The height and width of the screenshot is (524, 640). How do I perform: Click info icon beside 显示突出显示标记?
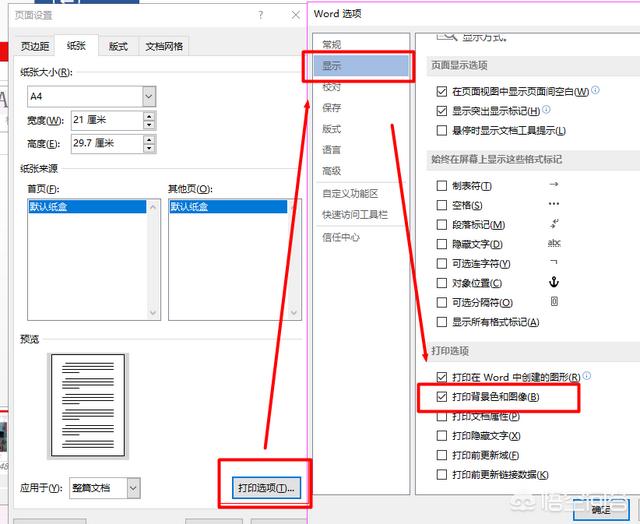[547, 109]
